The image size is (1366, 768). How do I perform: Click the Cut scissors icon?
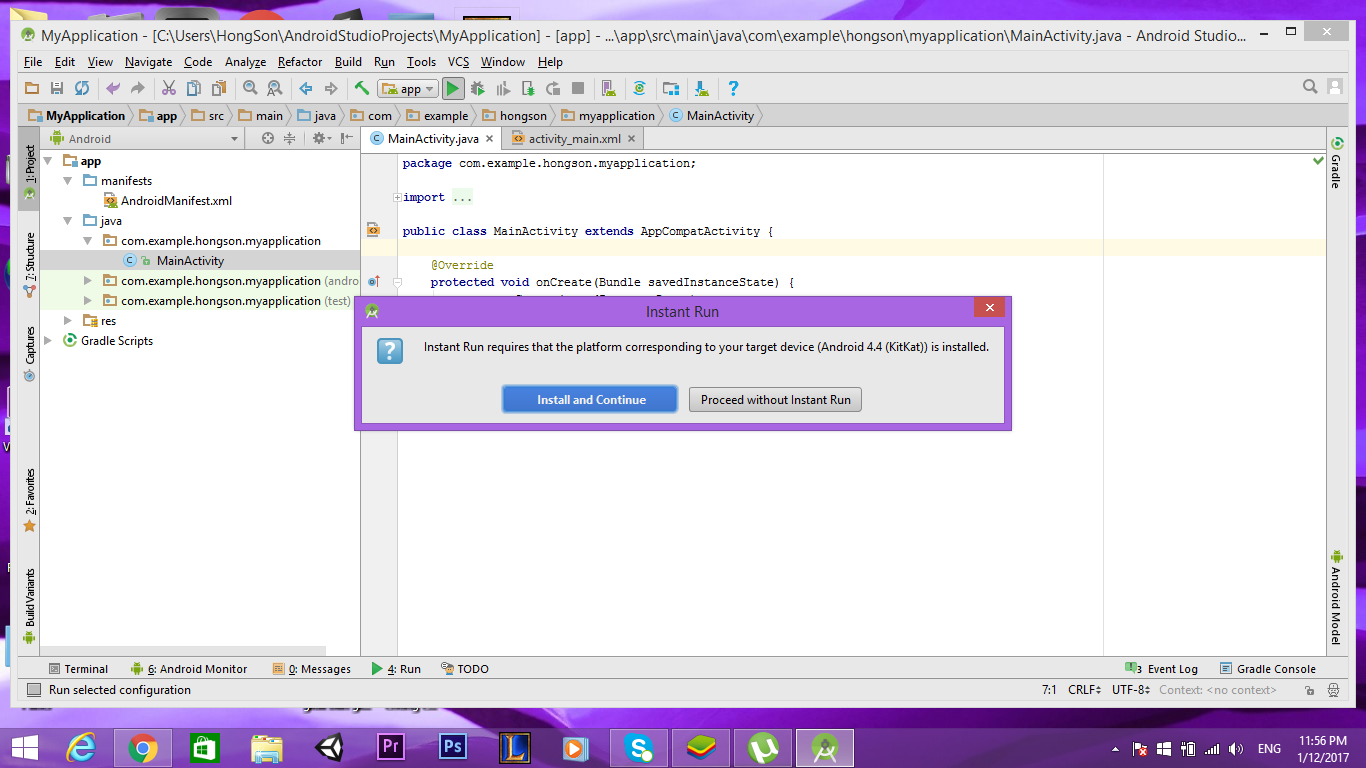(169, 88)
